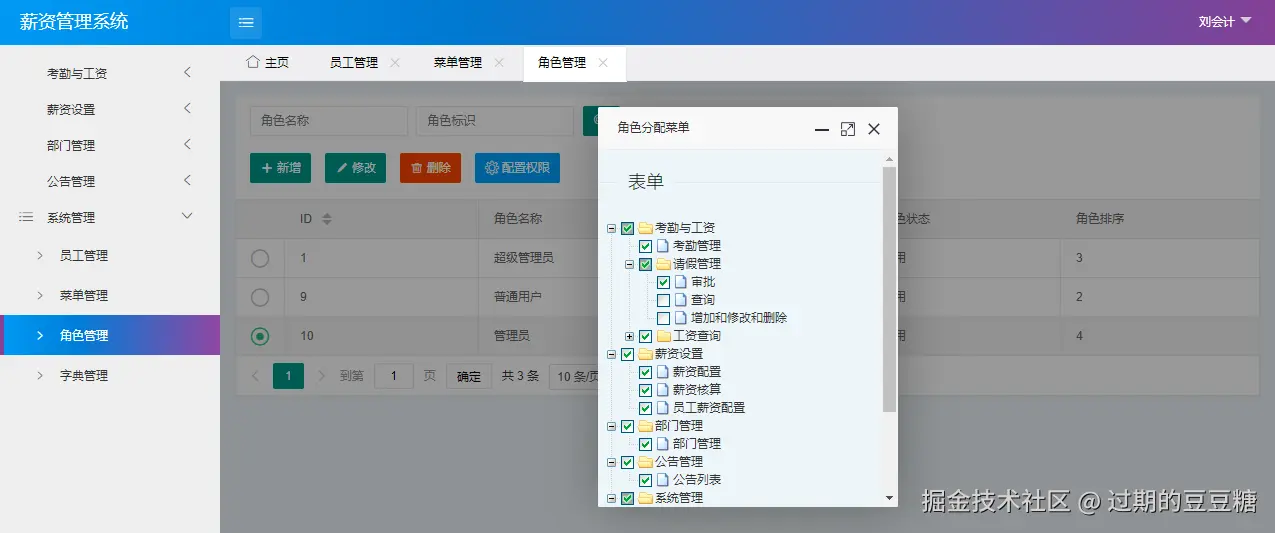The height and width of the screenshot is (533, 1275).
Task: Close the 员工管理 tab
Action: 395,62
